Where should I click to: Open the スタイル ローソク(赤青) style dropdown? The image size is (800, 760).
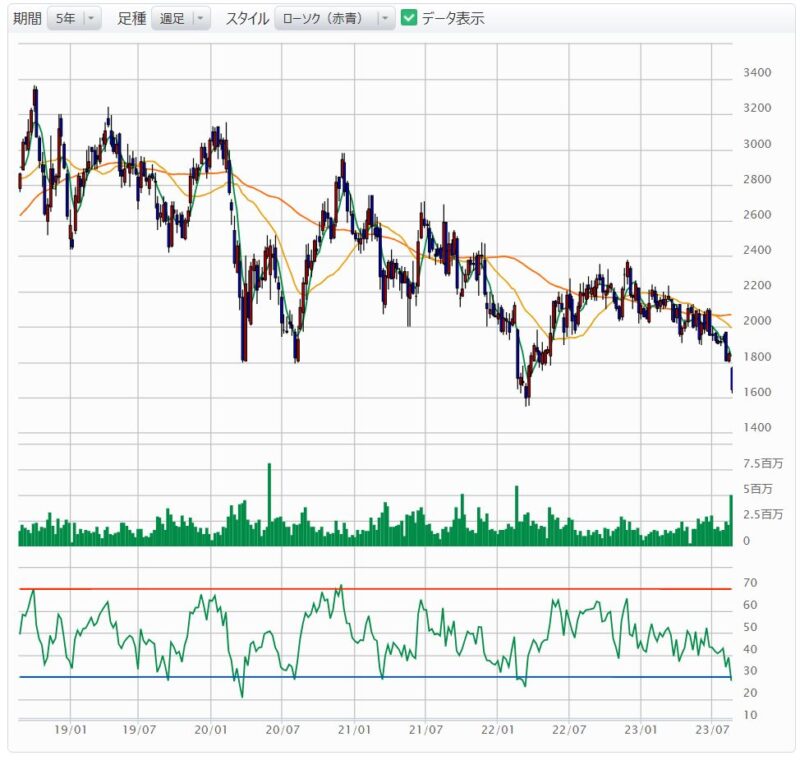pos(334,19)
